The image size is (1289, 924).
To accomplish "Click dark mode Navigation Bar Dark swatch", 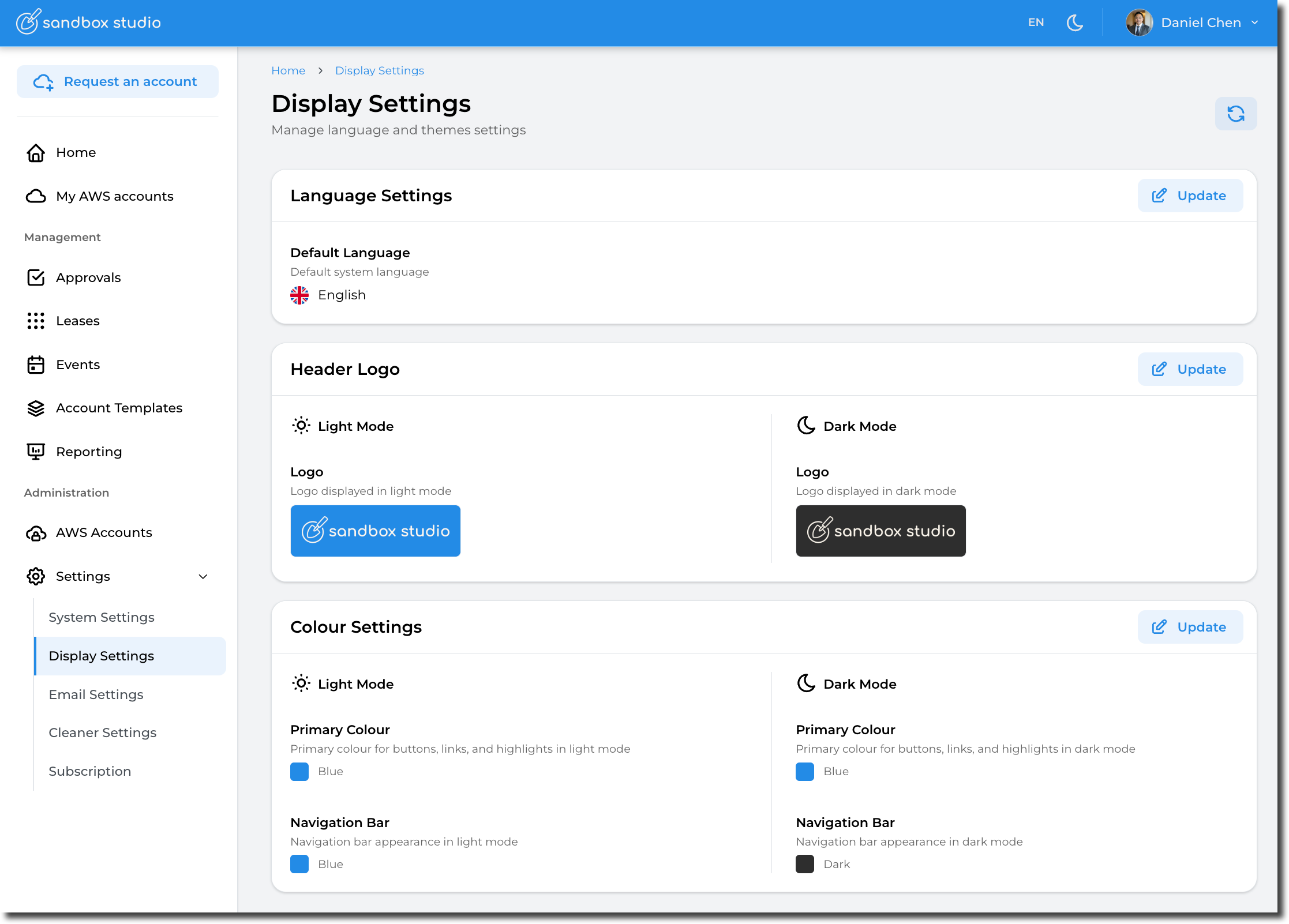I will (x=805, y=864).
